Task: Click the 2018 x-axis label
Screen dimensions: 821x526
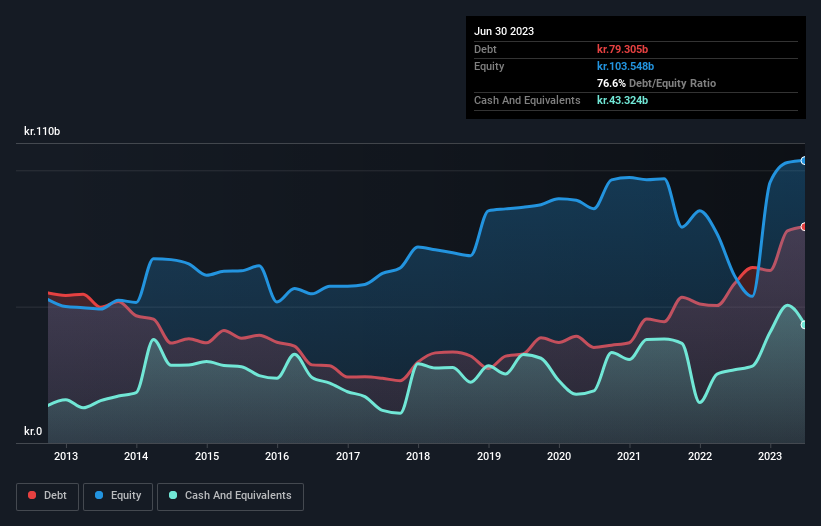Action: point(418,456)
